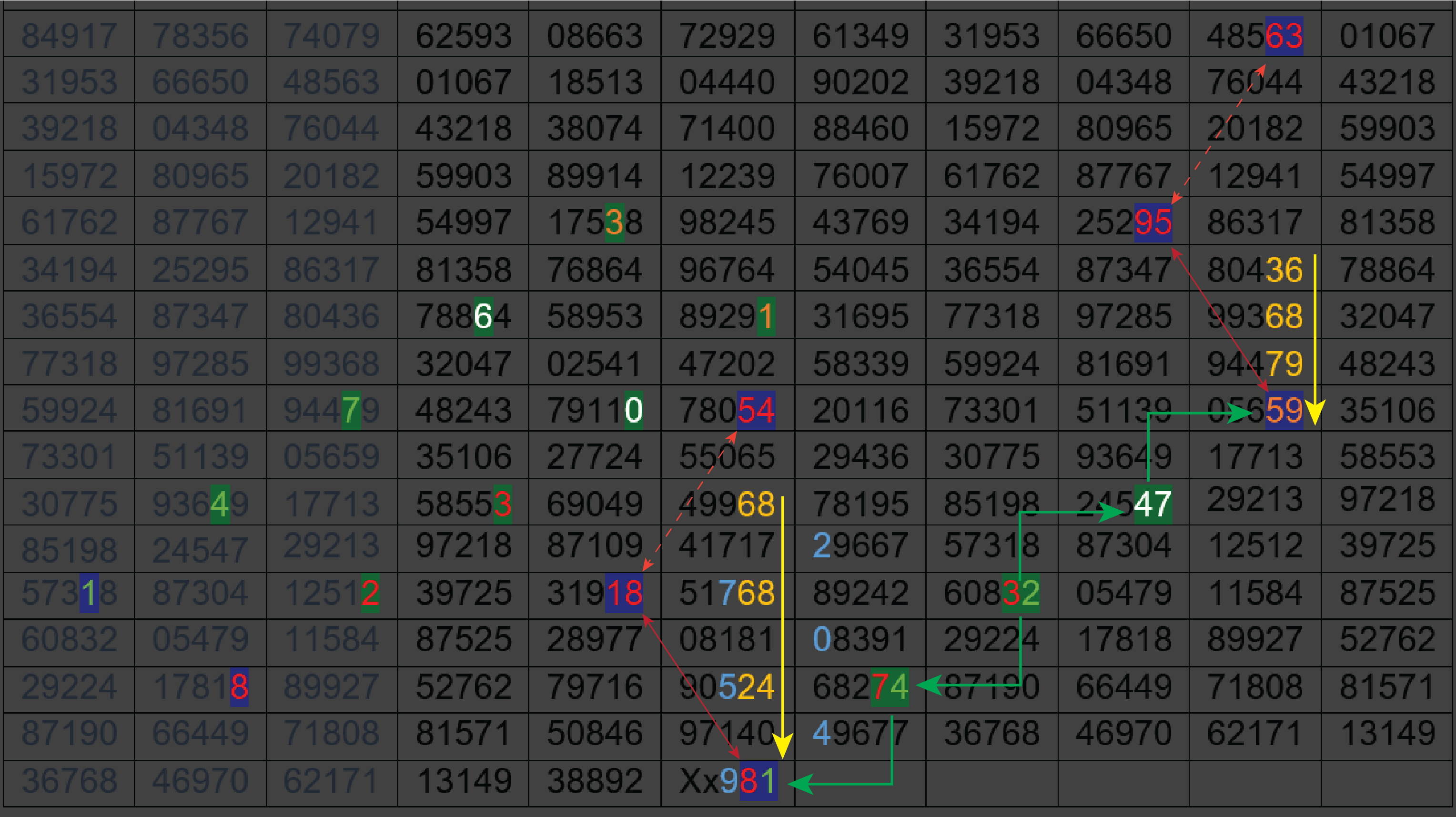The image size is (1456, 817).
Task: Select cell 38892 in the bottom row
Action: tap(594, 781)
